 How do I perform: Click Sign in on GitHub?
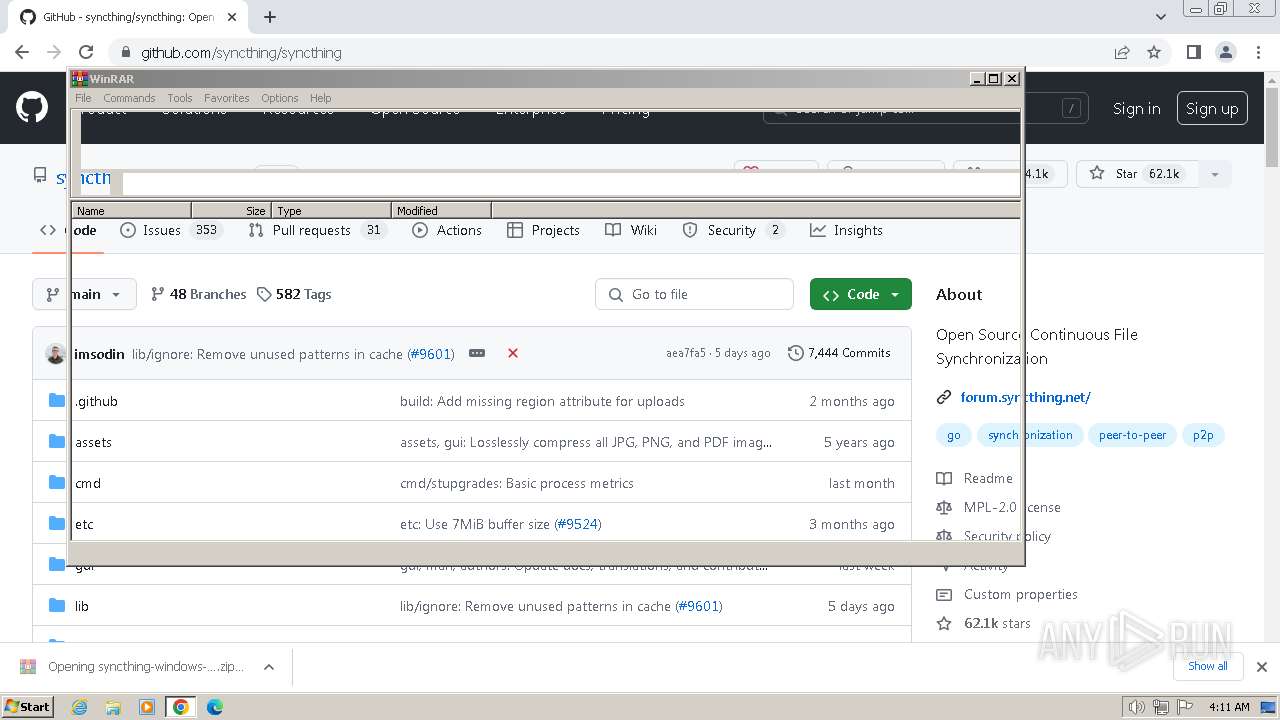[1137, 108]
